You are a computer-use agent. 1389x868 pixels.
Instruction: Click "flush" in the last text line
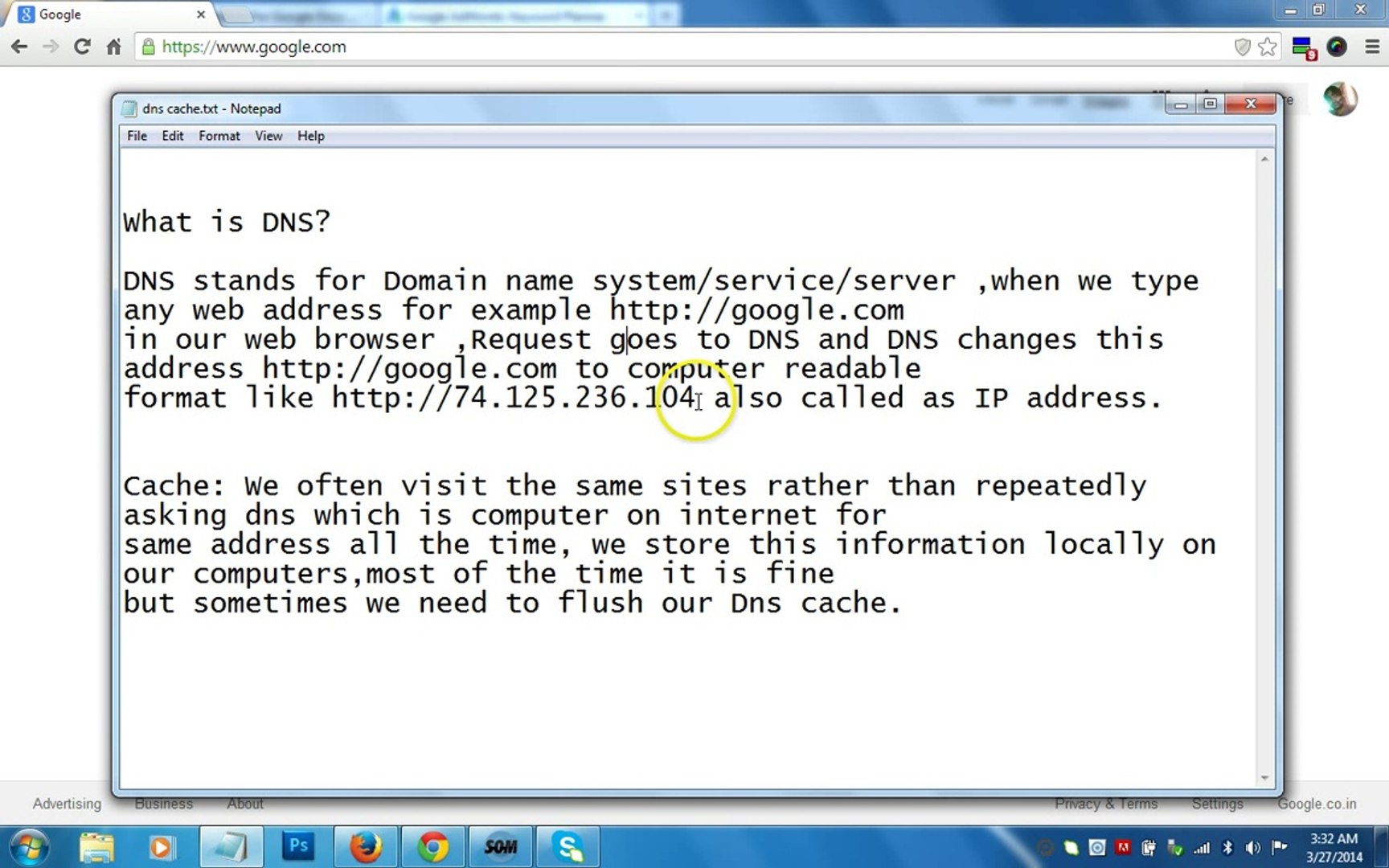[x=601, y=603]
